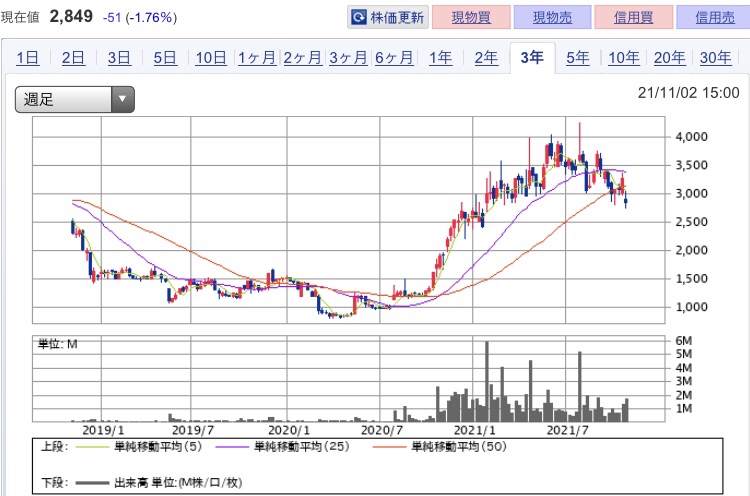Click the 現物売 button
The width and height of the screenshot is (750, 496).
pyautogui.click(x=552, y=18)
